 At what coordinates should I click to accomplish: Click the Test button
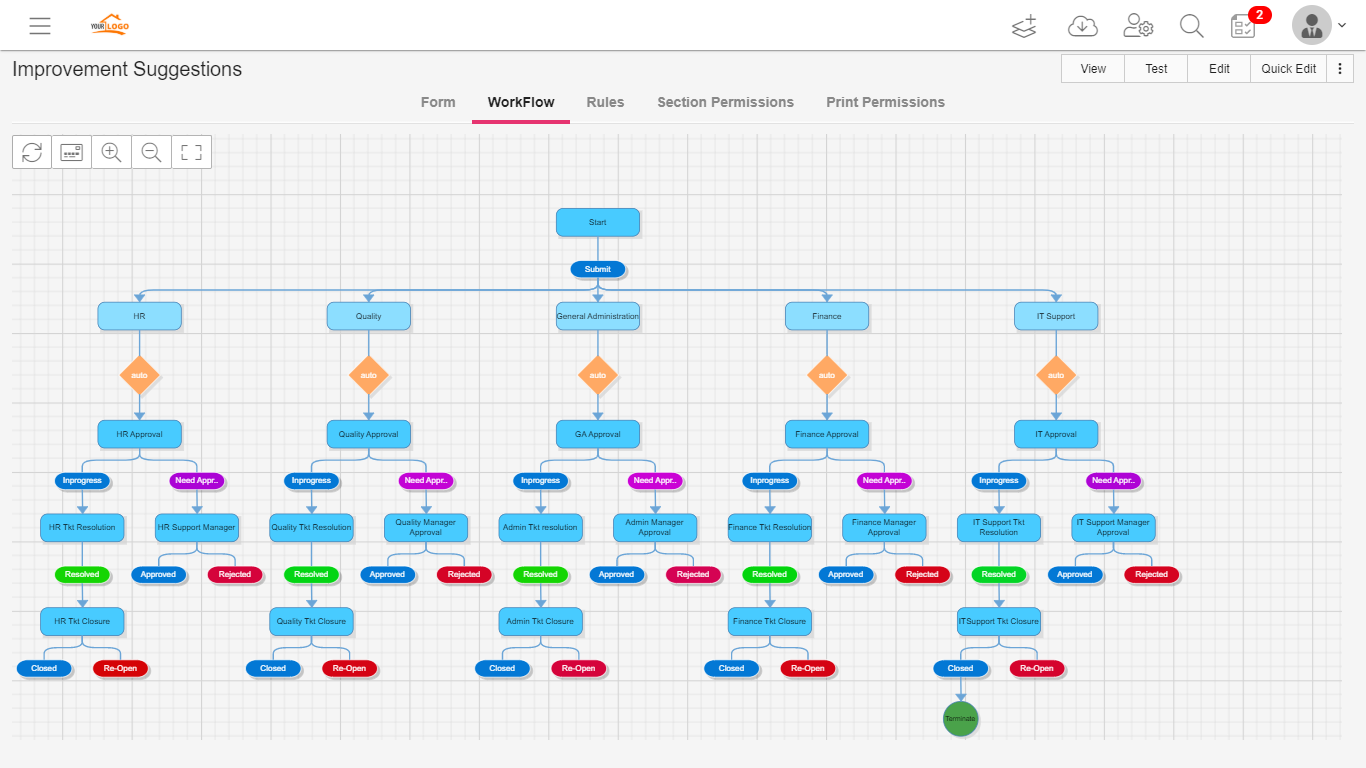[x=1156, y=69]
